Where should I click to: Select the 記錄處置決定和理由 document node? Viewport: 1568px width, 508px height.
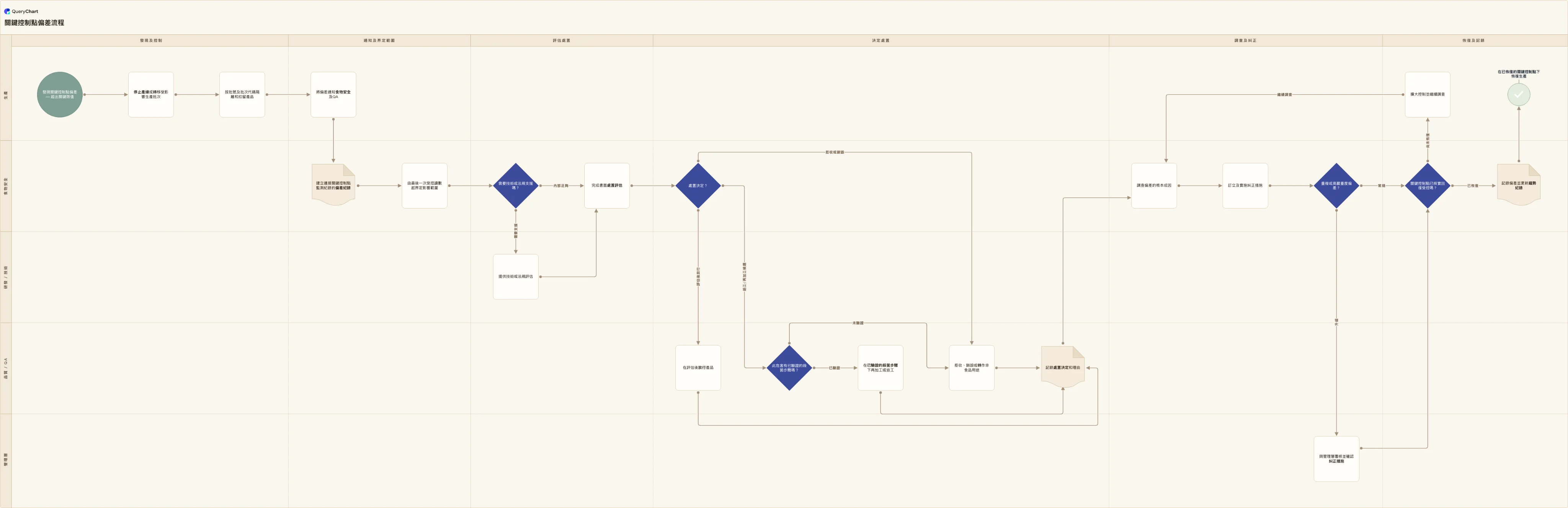pyautogui.click(x=1063, y=368)
